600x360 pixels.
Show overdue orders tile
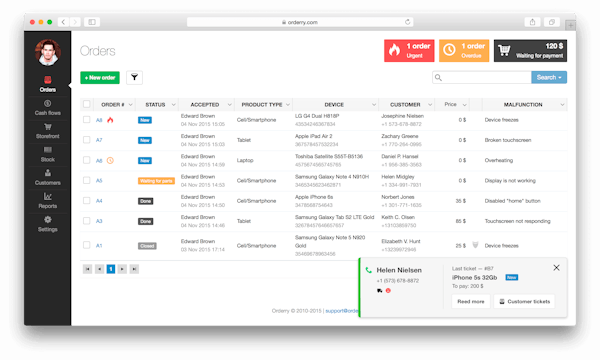[464, 50]
